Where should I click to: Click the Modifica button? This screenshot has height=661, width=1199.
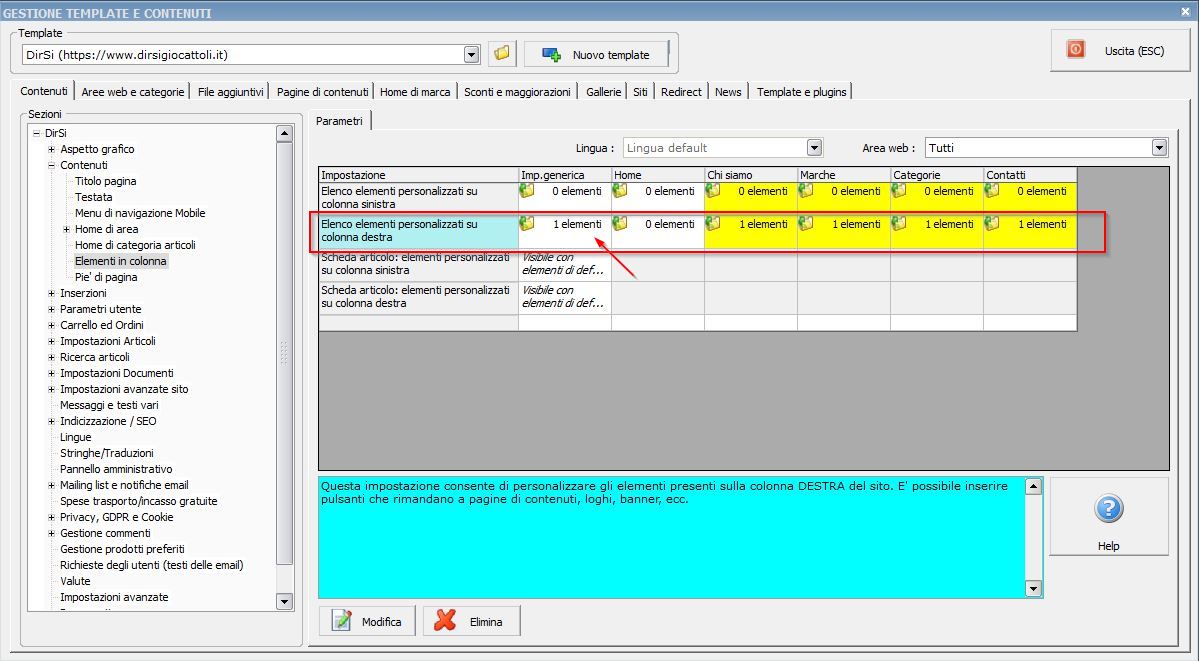click(367, 621)
